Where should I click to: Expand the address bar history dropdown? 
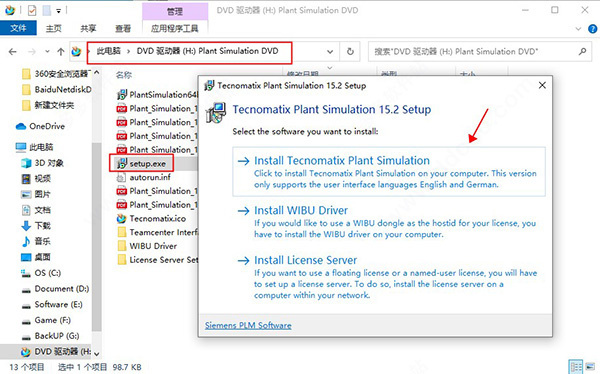pos(330,52)
